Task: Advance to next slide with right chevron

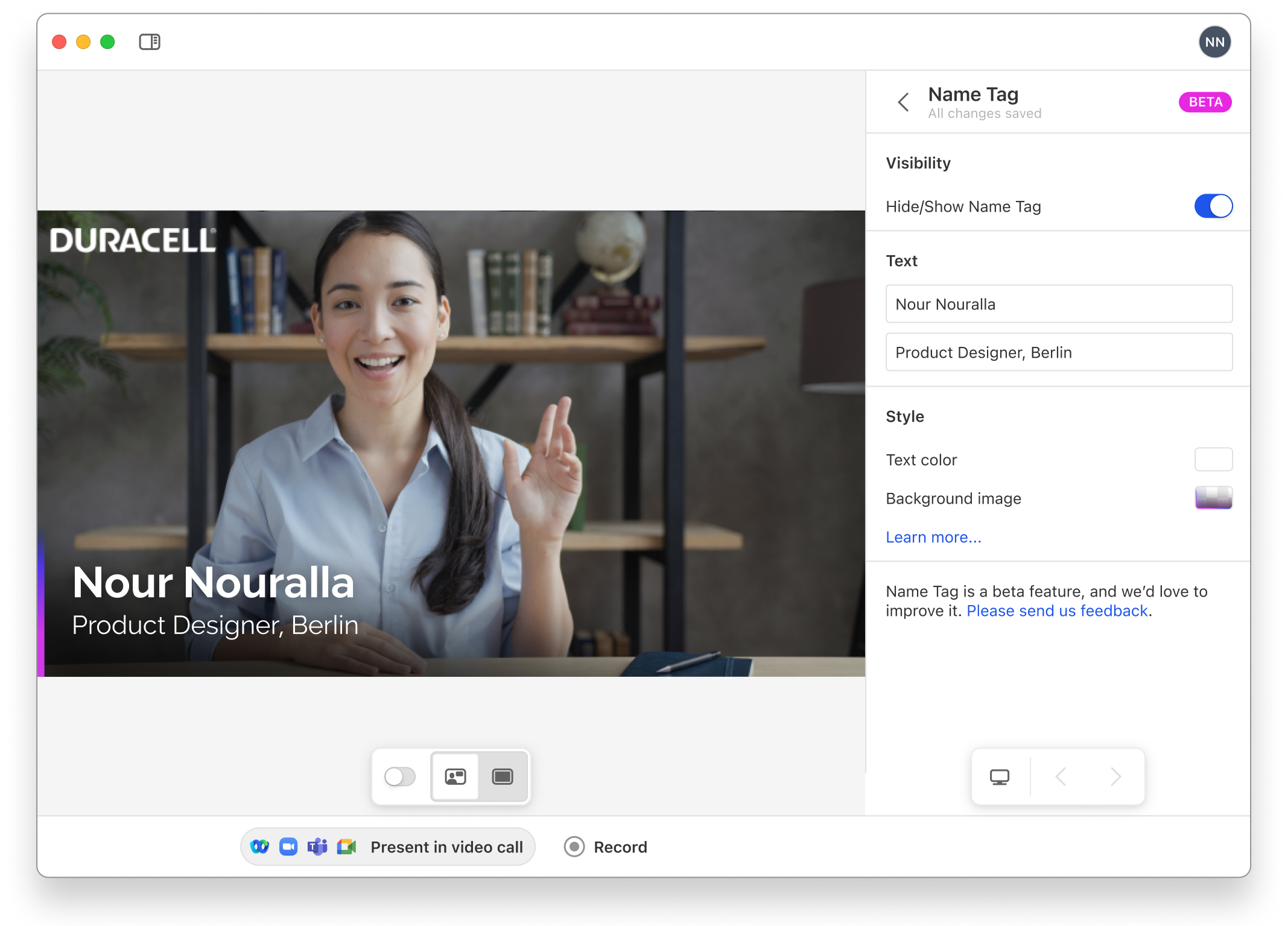Action: [x=1115, y=777]
